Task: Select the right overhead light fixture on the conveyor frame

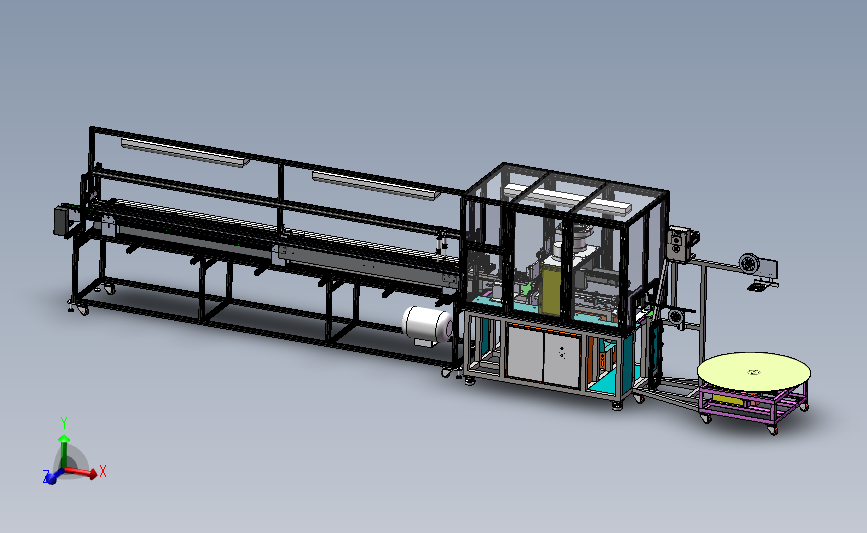Action: pyautogui.click(x=376, y=185)
